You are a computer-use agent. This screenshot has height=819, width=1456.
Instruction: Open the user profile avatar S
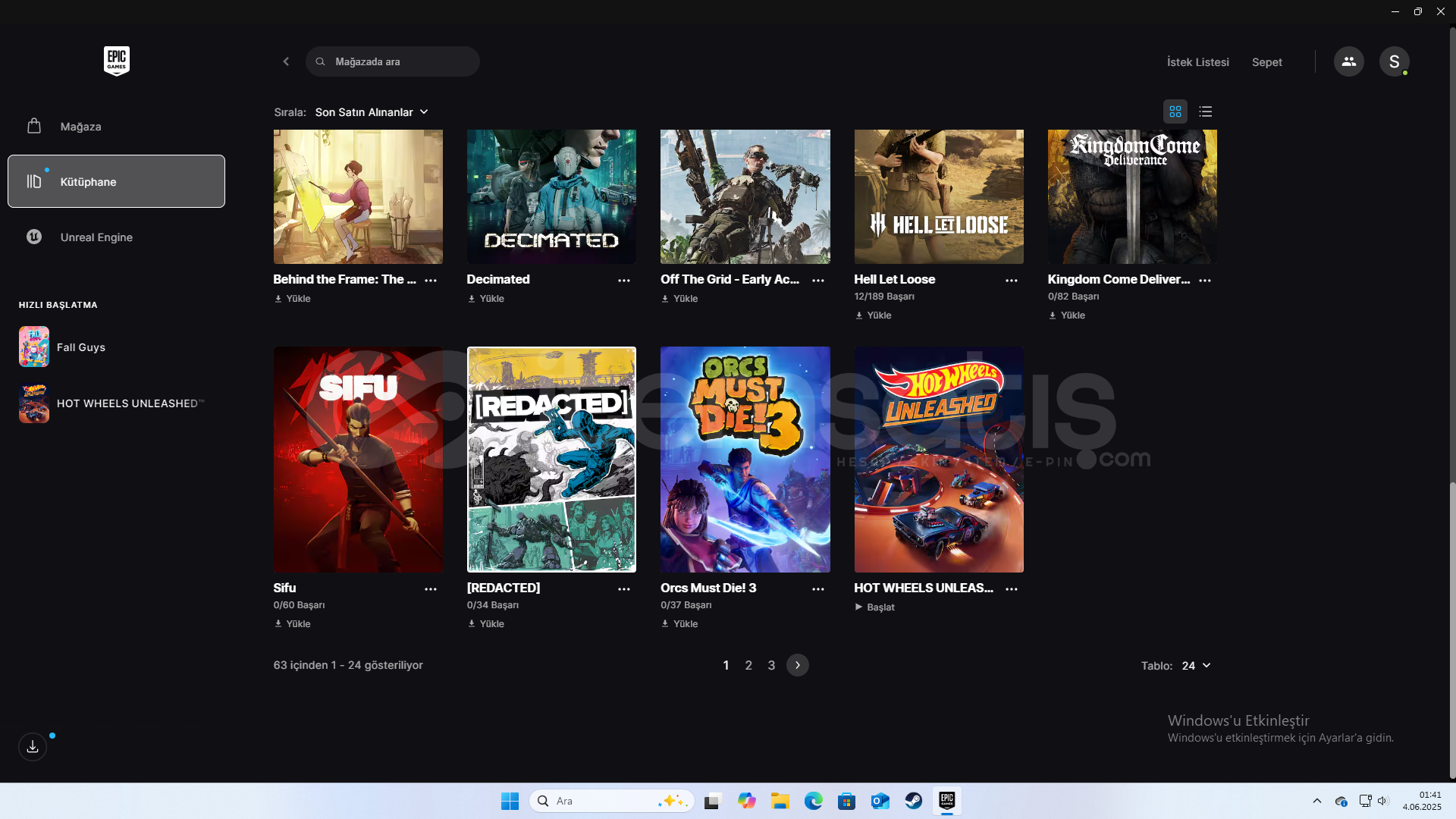coord(1394,61)
